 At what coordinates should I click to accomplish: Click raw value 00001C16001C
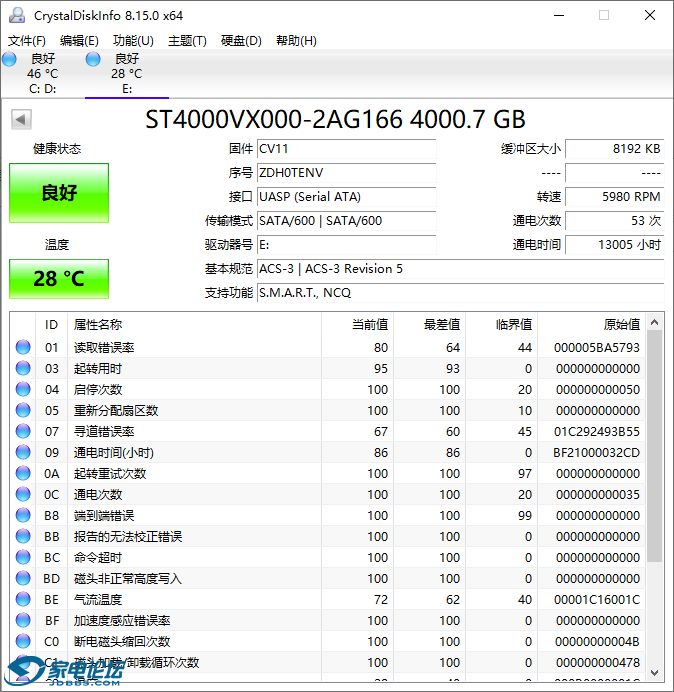pos(597,600)
